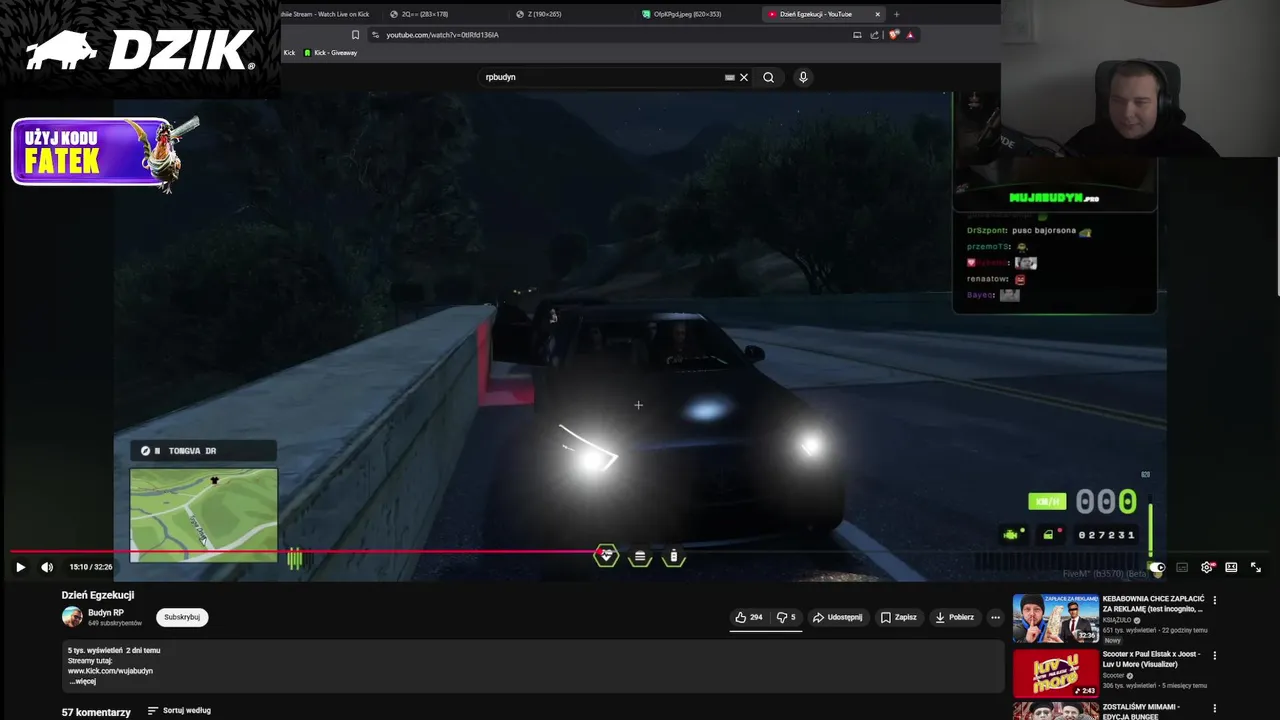The image size is (1280, 720).
Task: Open the Sortuj według sort dropdown
Action: coord(179,711)
